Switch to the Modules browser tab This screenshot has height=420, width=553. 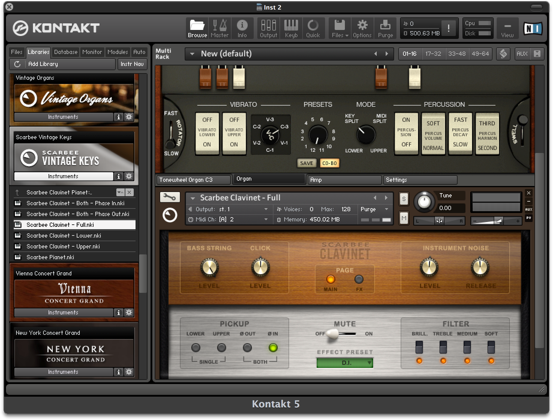118,52
